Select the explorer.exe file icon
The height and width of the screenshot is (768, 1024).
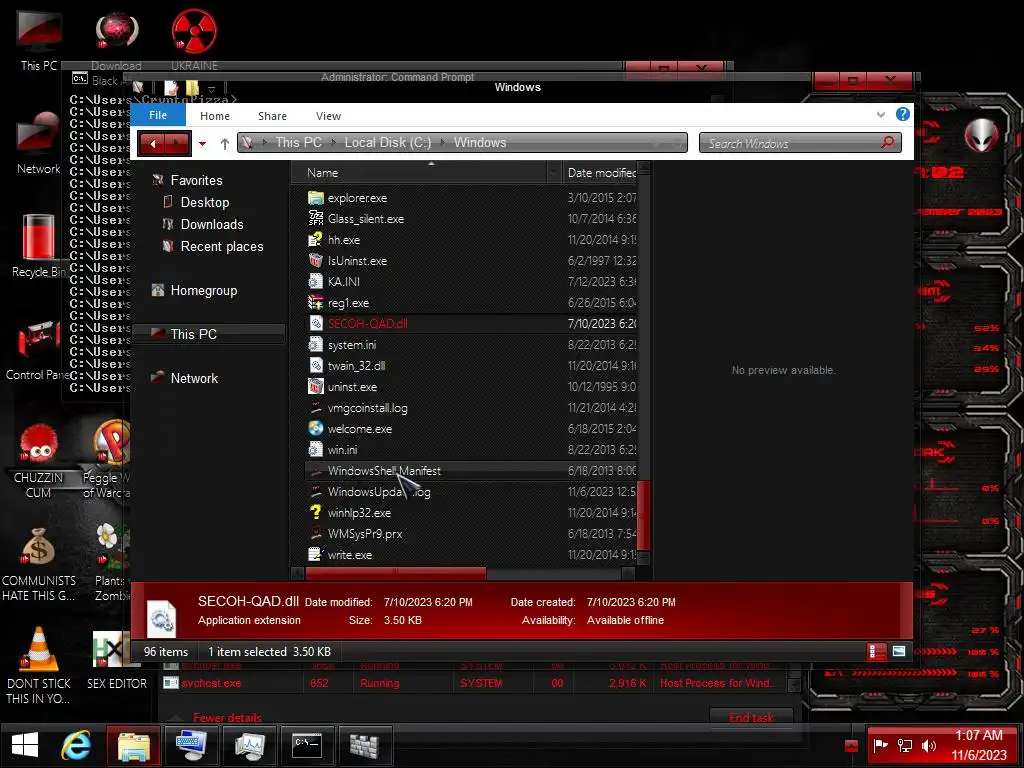click(315, 198)
